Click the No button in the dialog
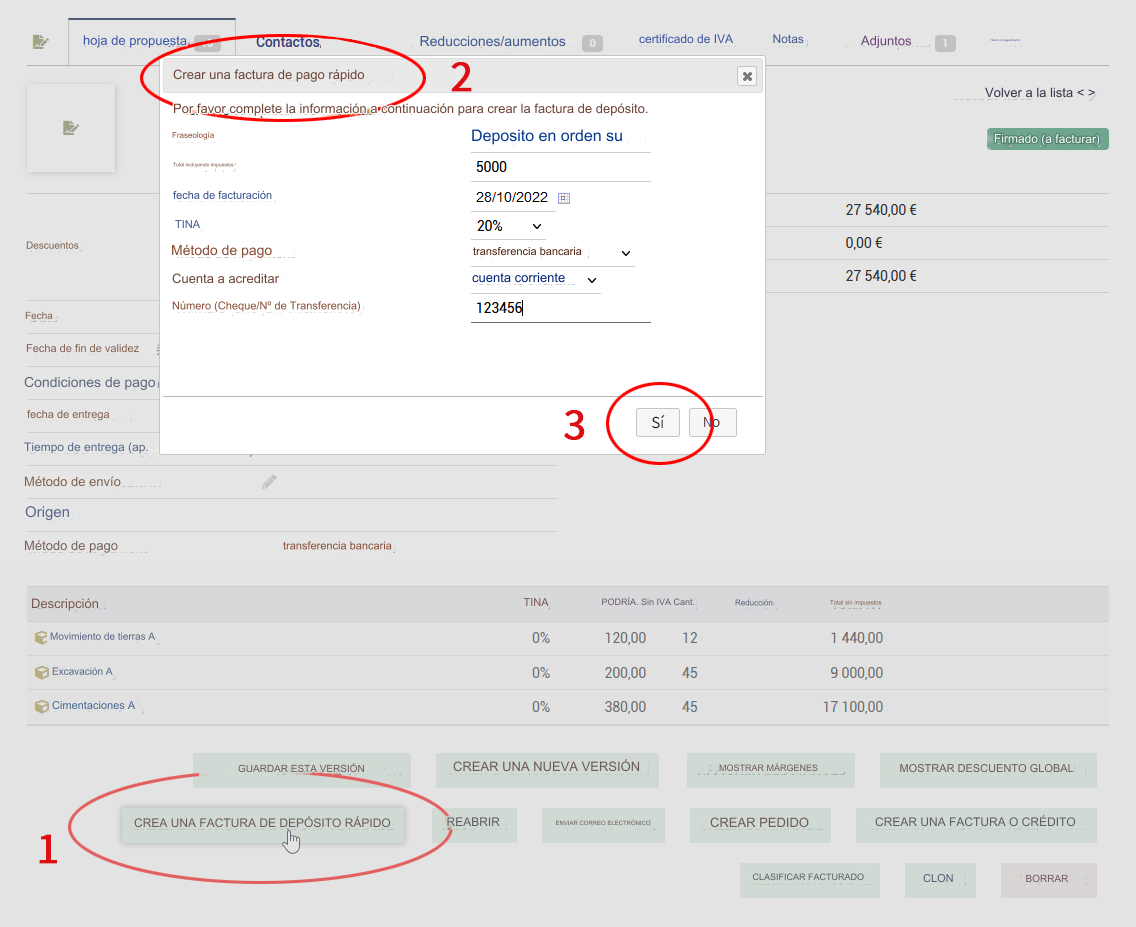 (x=712, y=423)
